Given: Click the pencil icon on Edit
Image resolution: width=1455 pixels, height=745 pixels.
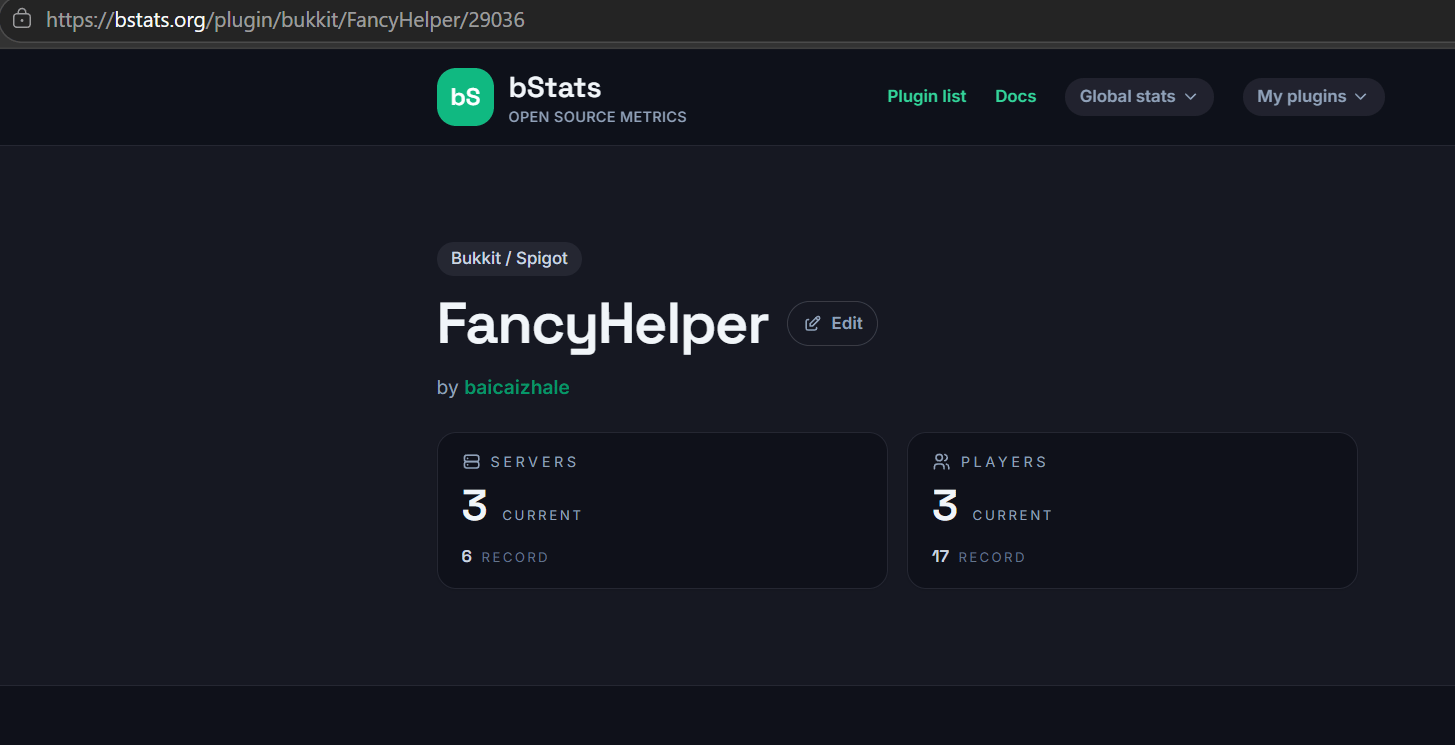Looking at the screenshot, I should (813, 323).
